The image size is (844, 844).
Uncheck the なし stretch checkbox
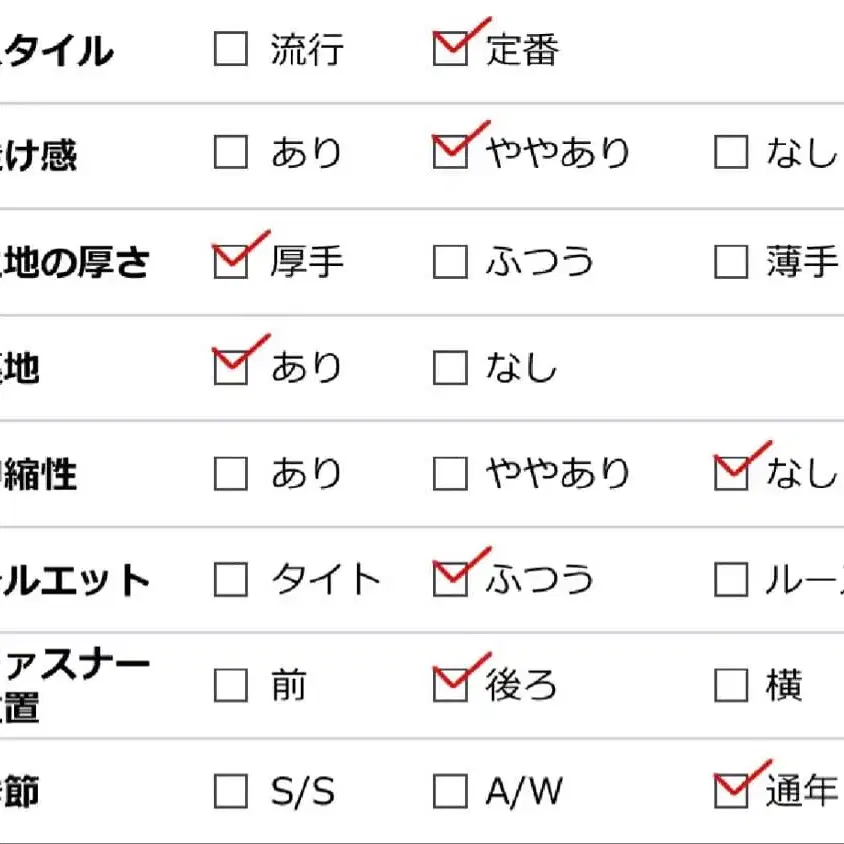[731, 473]
